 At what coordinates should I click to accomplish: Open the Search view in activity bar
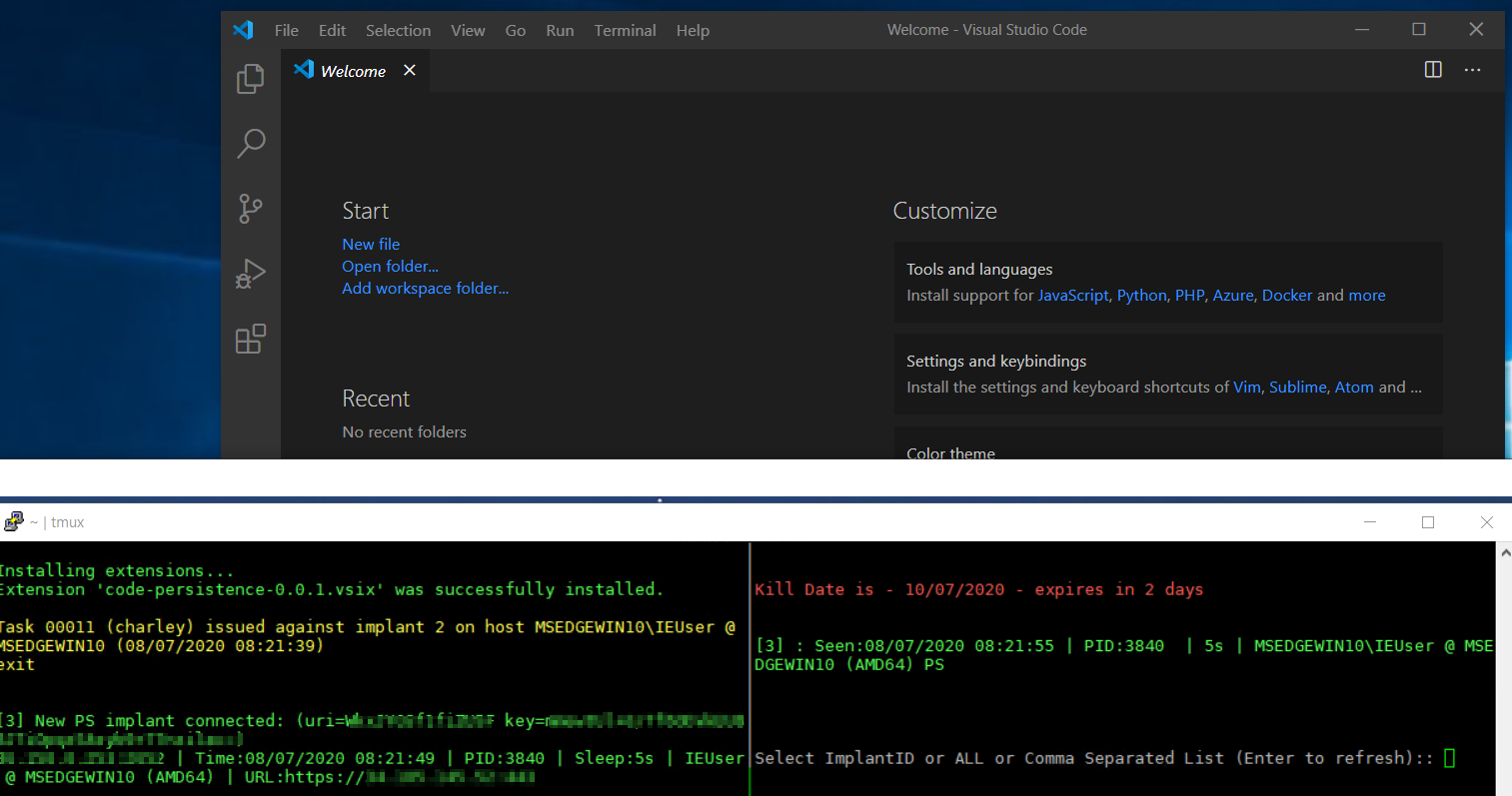(x=250, y=144)
